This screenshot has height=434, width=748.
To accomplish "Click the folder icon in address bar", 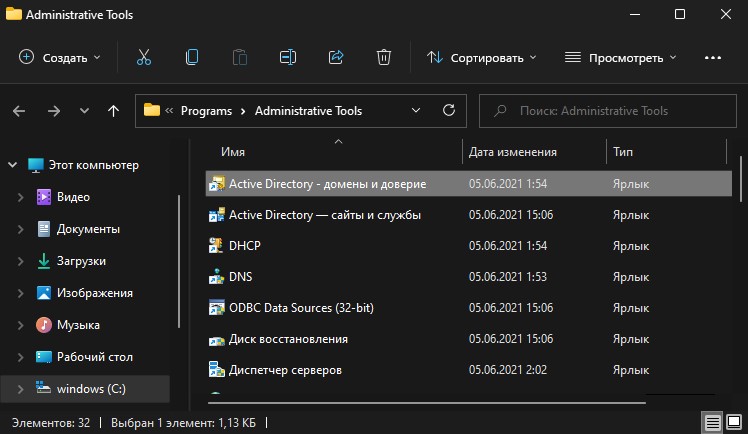I will pos(152,110).
